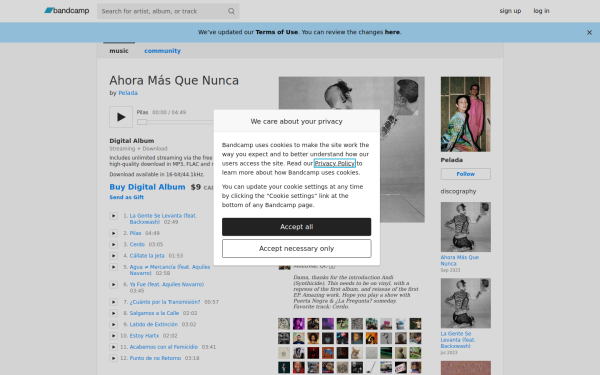This screenshot has height=375, width=600.
Task: Open Ahora Más Que Nunca discography thumbnail
Action: pyautogui.click(x=465, y=227)
